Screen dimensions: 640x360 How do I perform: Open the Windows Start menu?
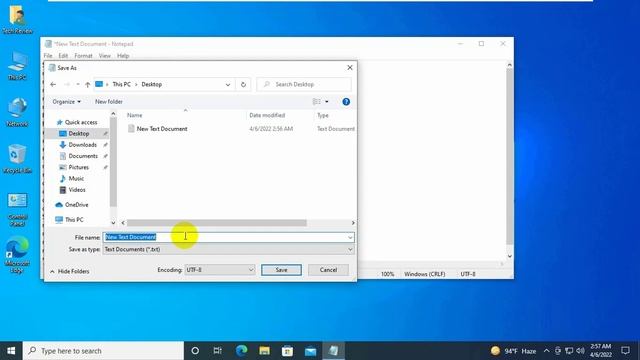(x=11, y=351)
